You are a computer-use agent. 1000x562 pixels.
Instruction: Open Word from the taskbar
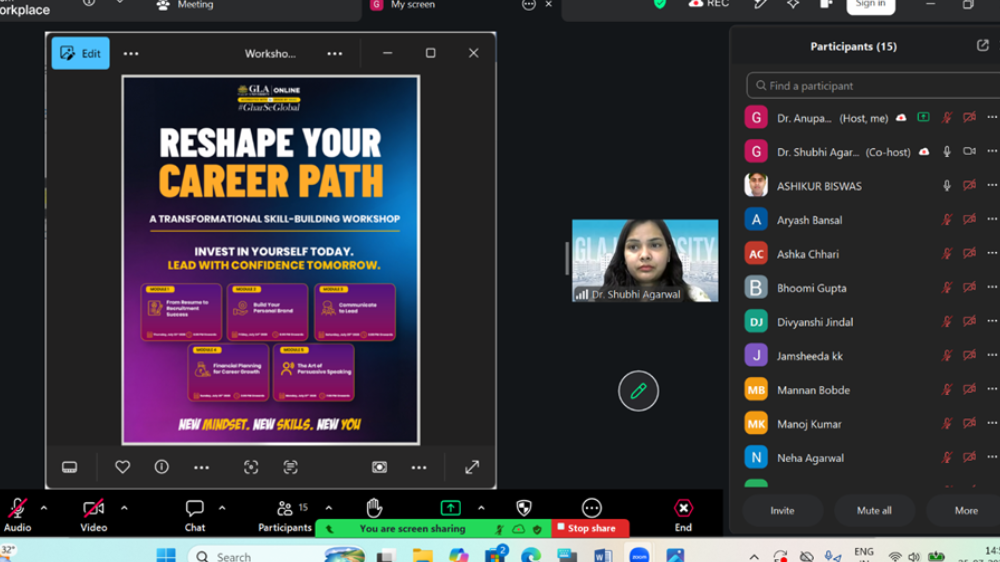click(602, 555)
